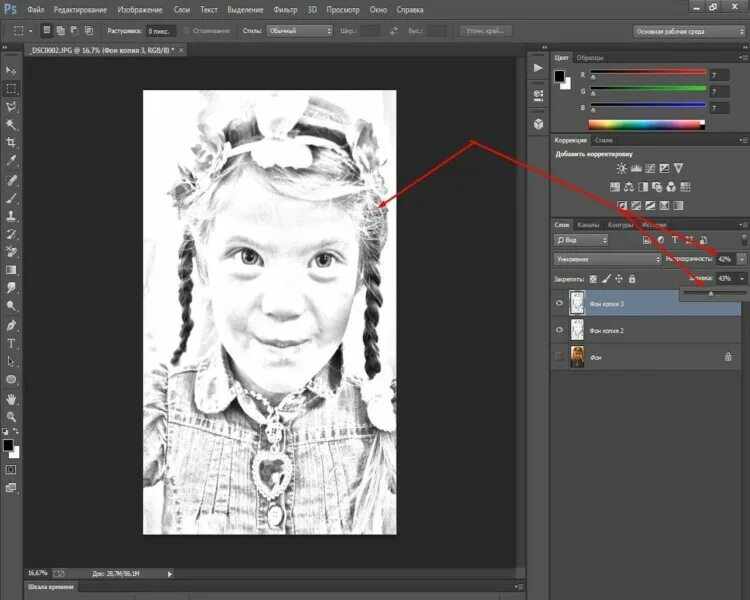
Task: Select the Clone Stamp tool
Action: coord(11,216)
